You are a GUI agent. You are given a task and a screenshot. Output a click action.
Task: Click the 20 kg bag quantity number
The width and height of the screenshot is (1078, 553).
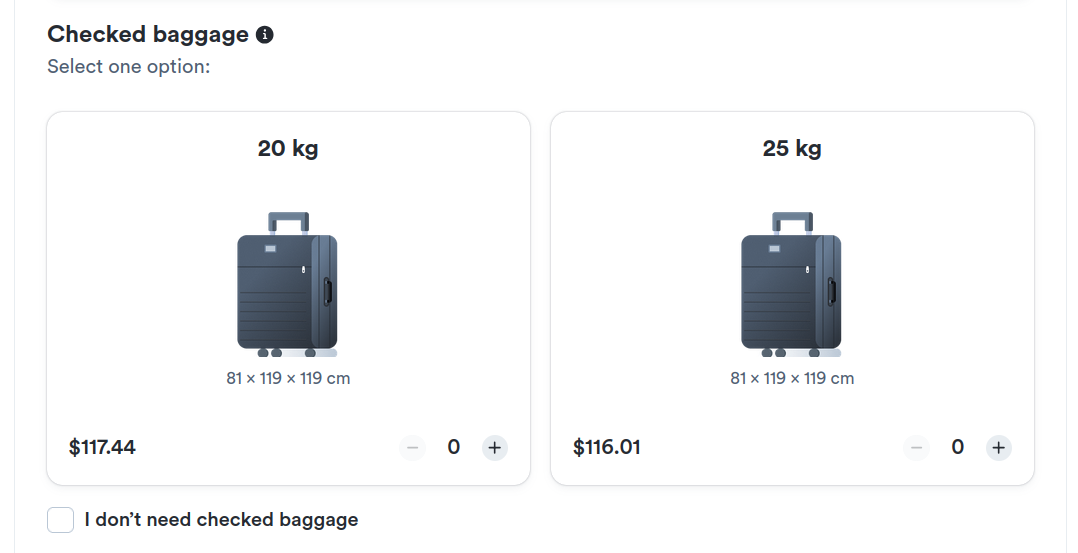pos(453,447)
